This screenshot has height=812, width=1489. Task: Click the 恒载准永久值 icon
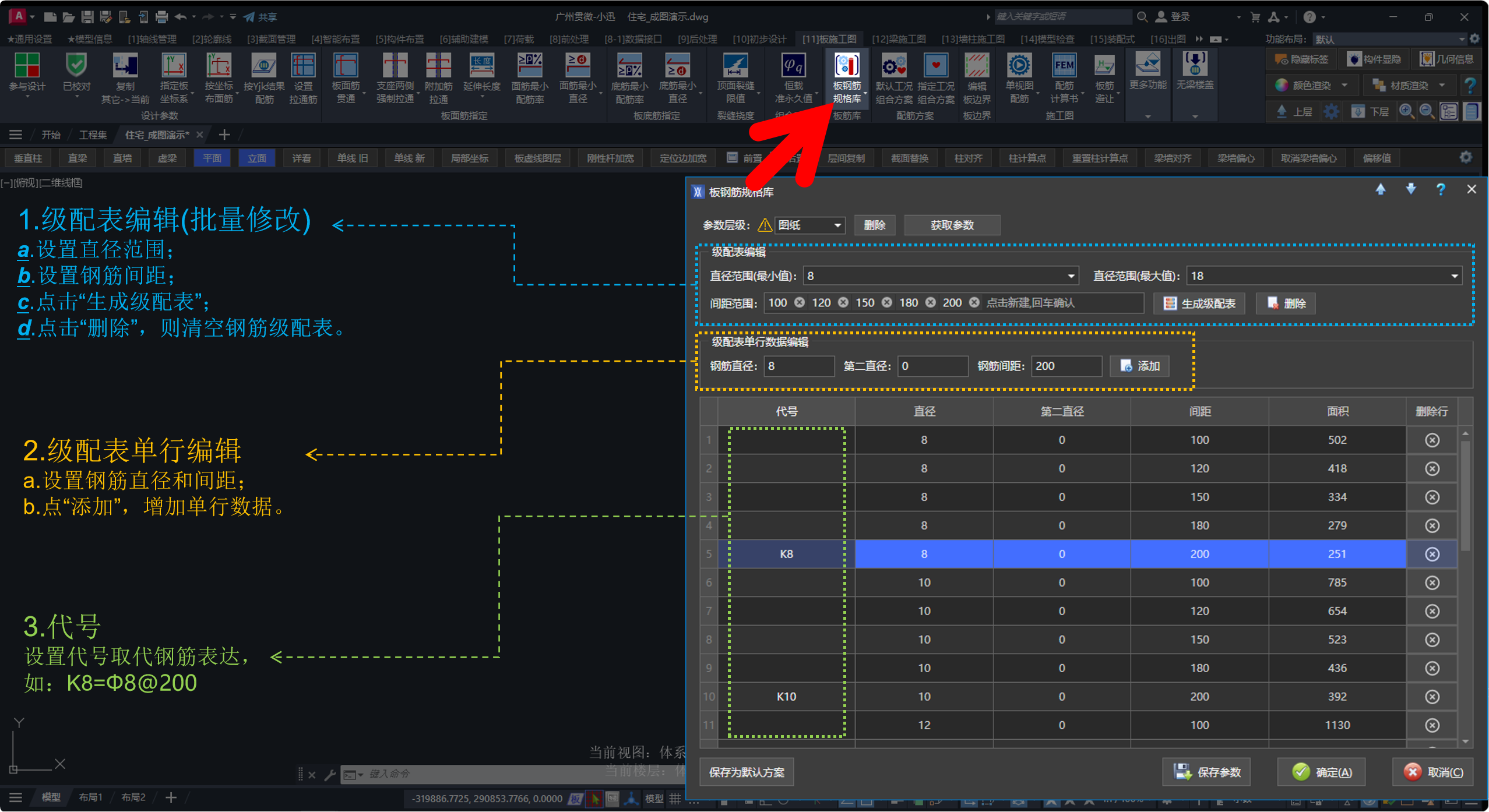coord(793,78)
